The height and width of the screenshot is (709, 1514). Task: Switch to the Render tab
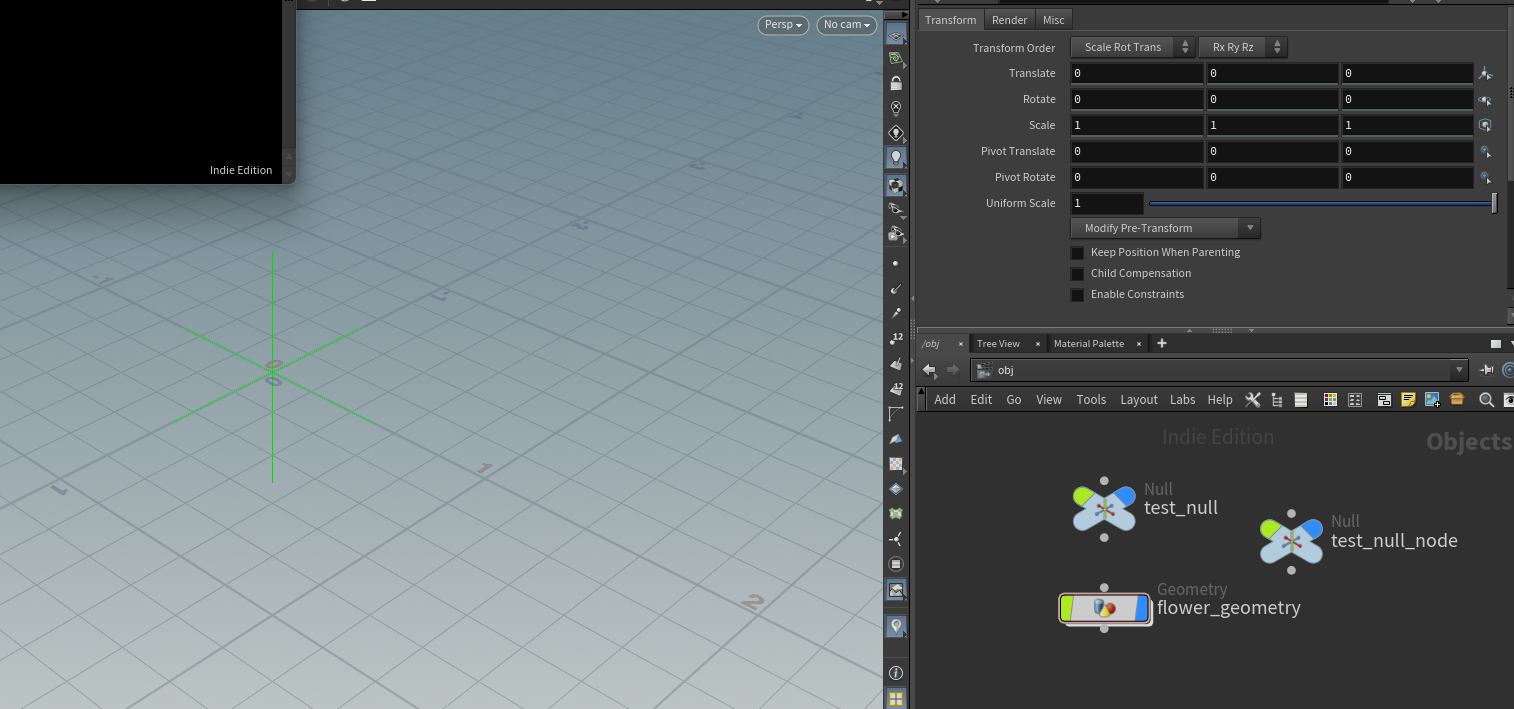pyautogui.click(x=1009, y=20)
